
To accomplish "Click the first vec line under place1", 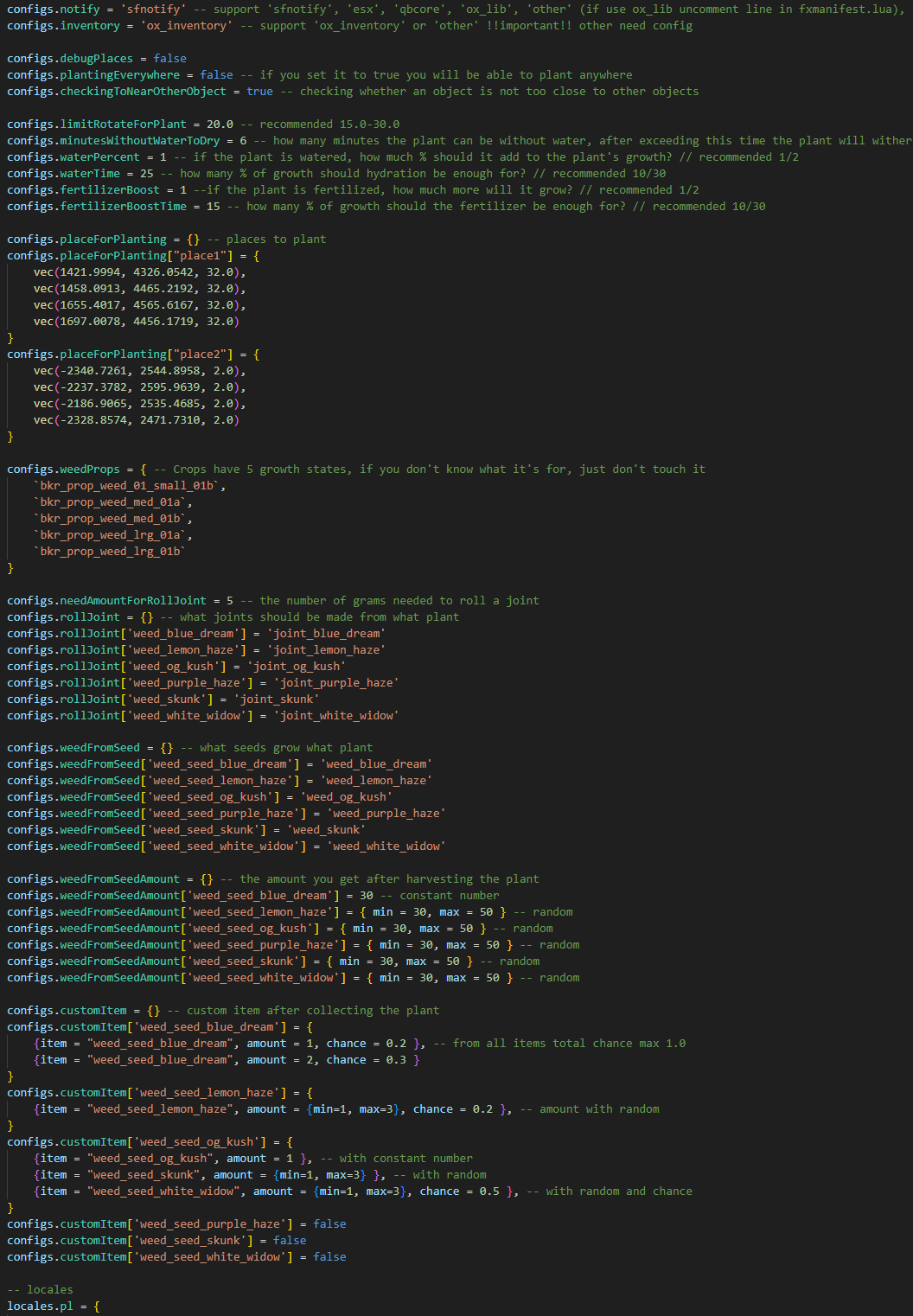I will point(139,272).
